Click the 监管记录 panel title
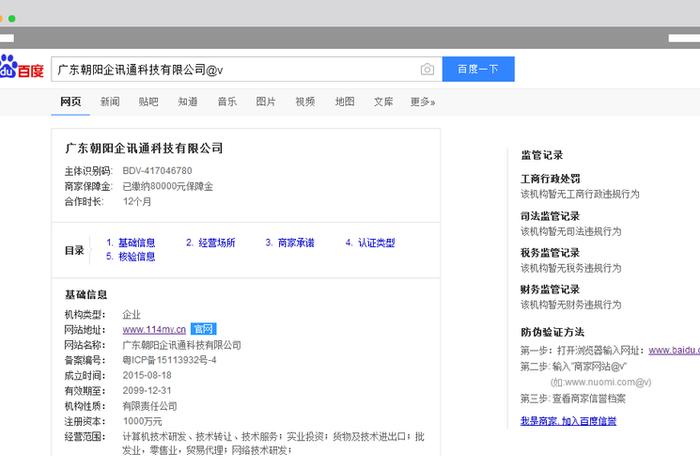Screen dimensions: 700x470 [x=542, y=155]
